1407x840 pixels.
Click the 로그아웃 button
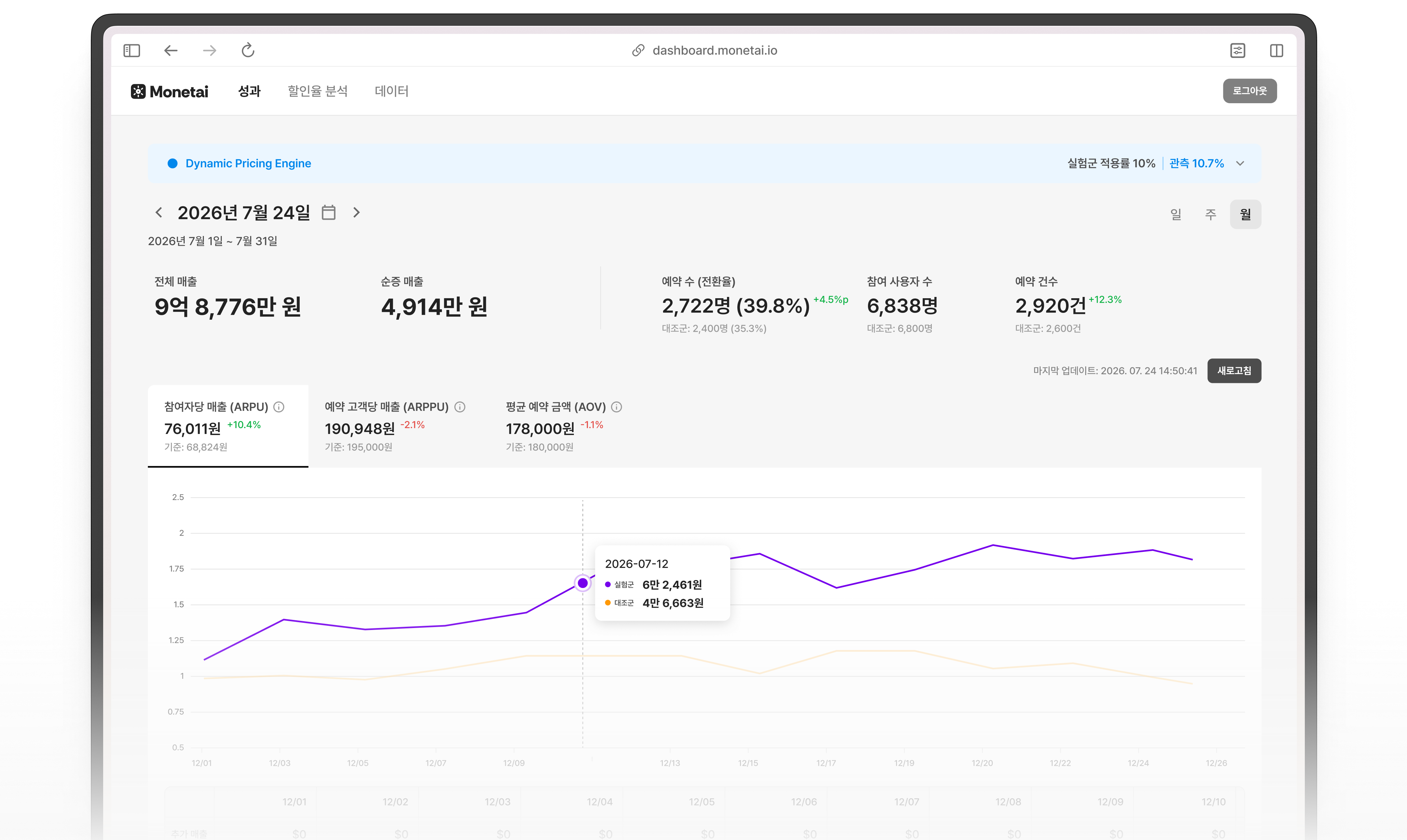tap(1250, 91)
